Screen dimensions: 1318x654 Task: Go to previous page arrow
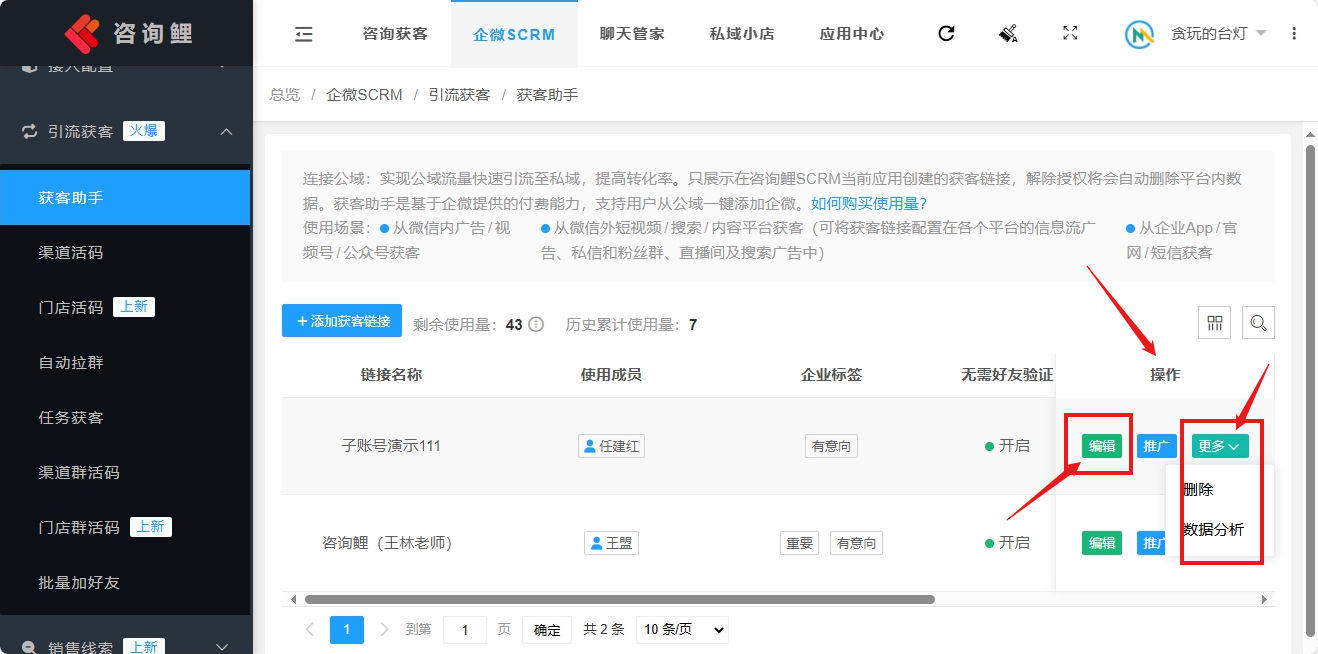[x=310, y=630]
